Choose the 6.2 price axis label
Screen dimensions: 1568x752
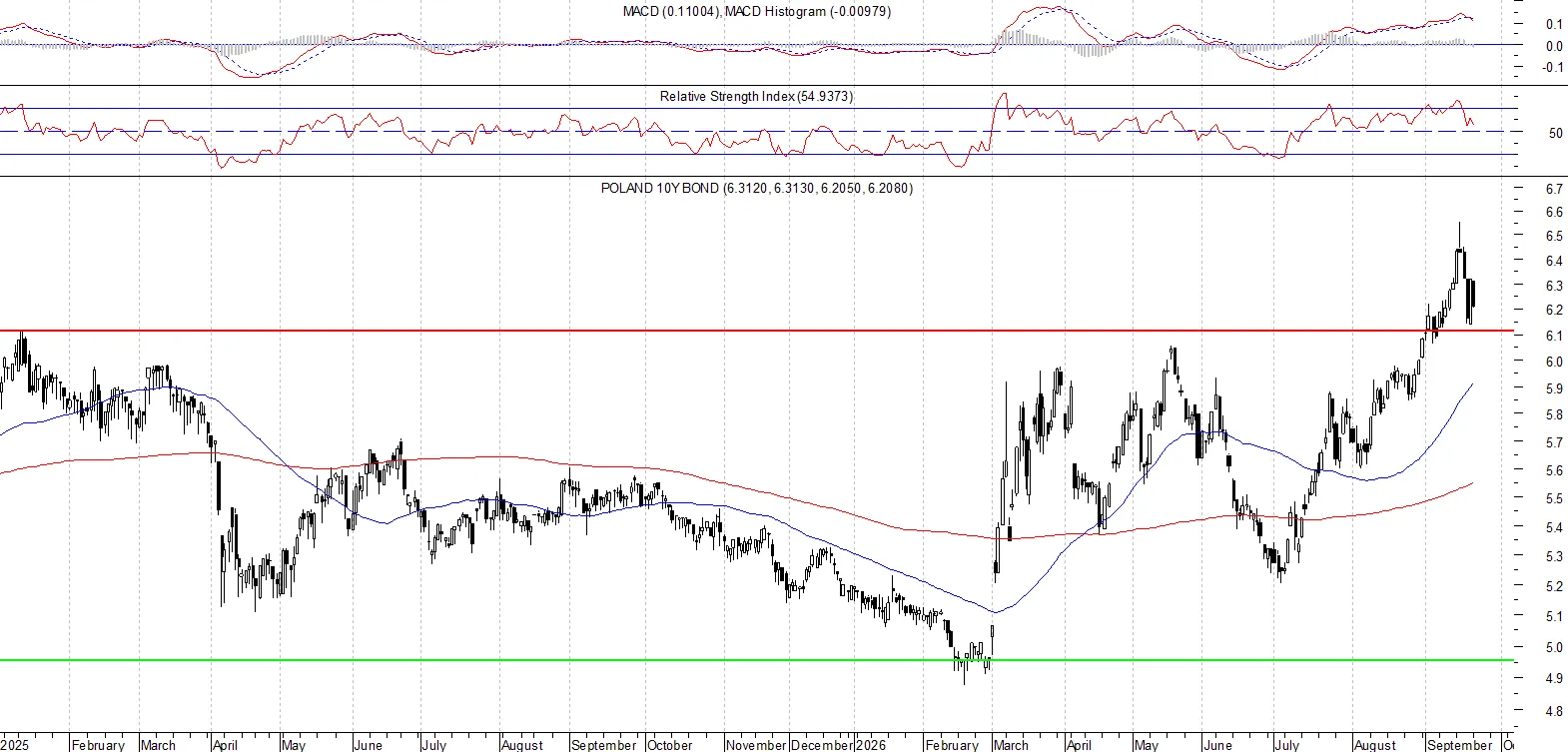1554,311
